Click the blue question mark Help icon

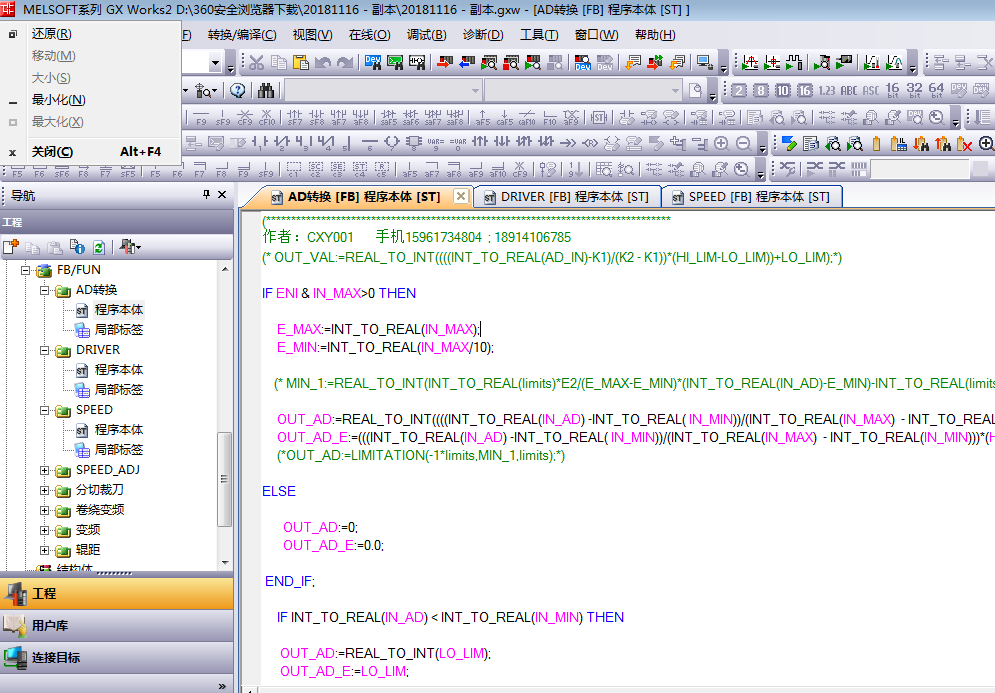click(x=238, y=90)
